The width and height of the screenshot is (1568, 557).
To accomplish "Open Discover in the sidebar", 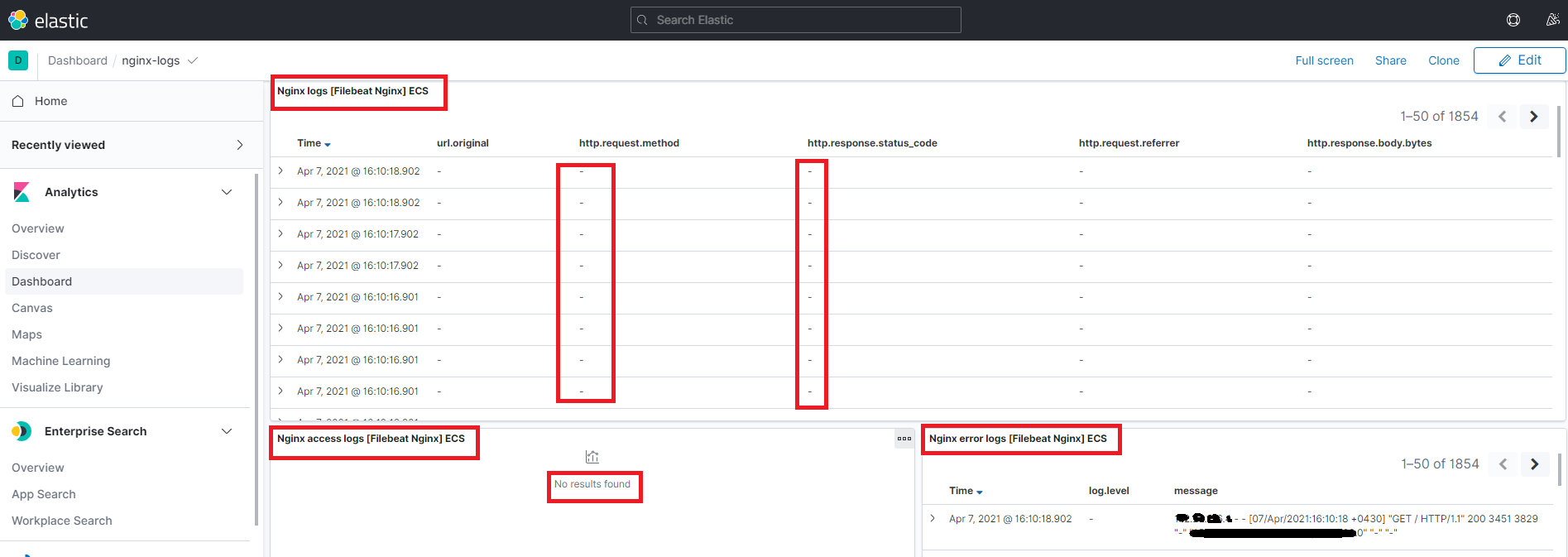I will (36, 255).
